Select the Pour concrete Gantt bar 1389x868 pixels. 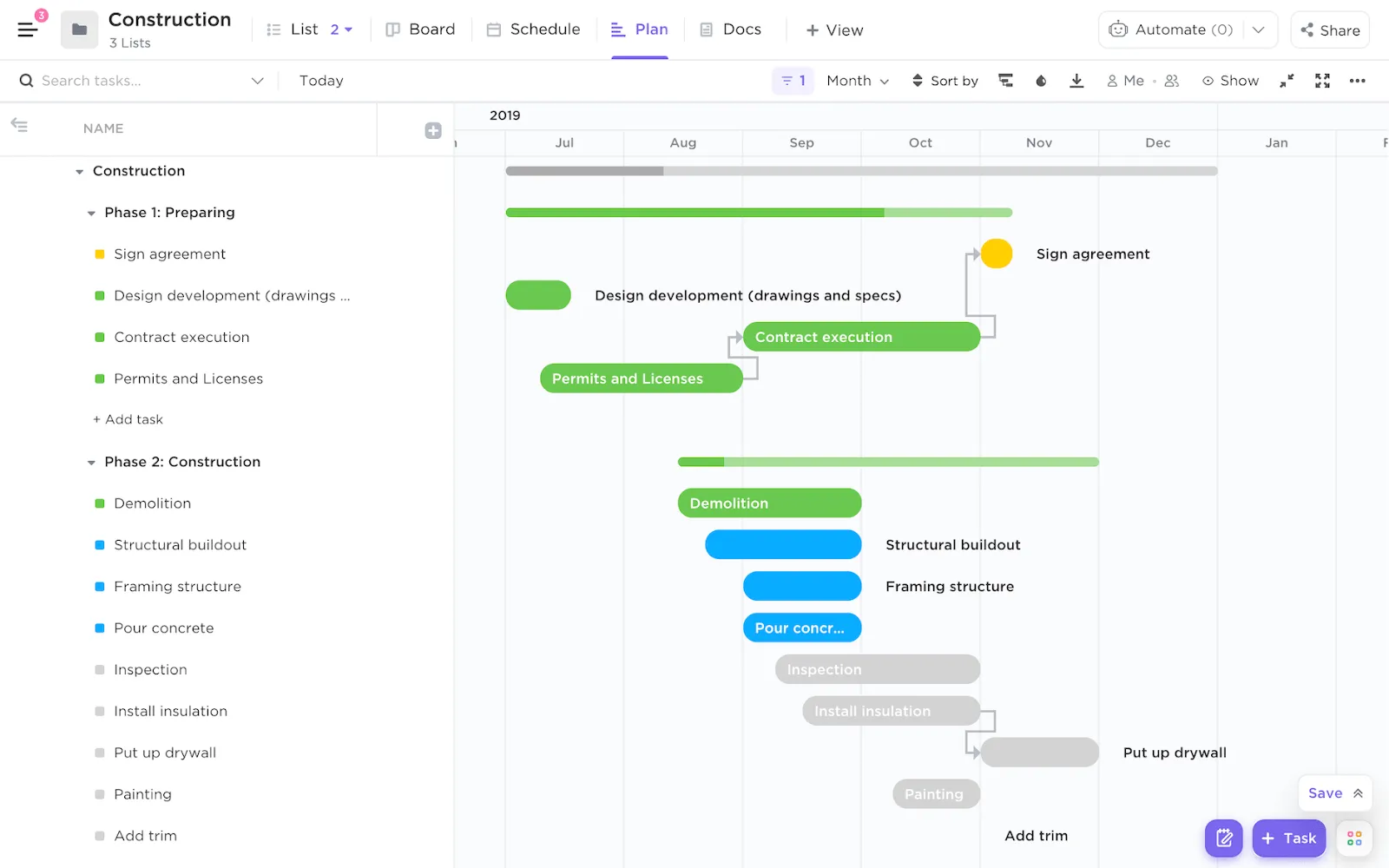(x=802, y=628)
